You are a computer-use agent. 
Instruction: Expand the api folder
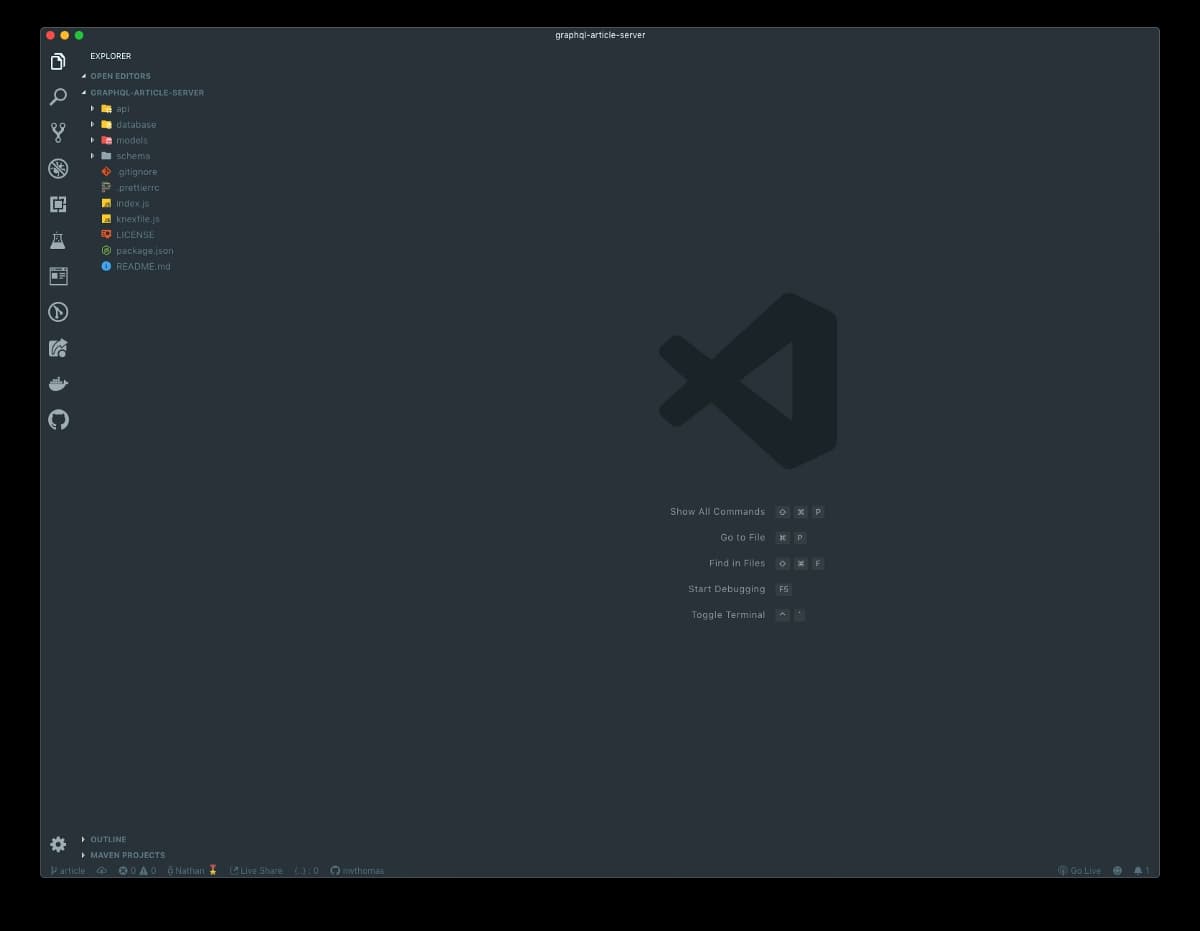122,109
